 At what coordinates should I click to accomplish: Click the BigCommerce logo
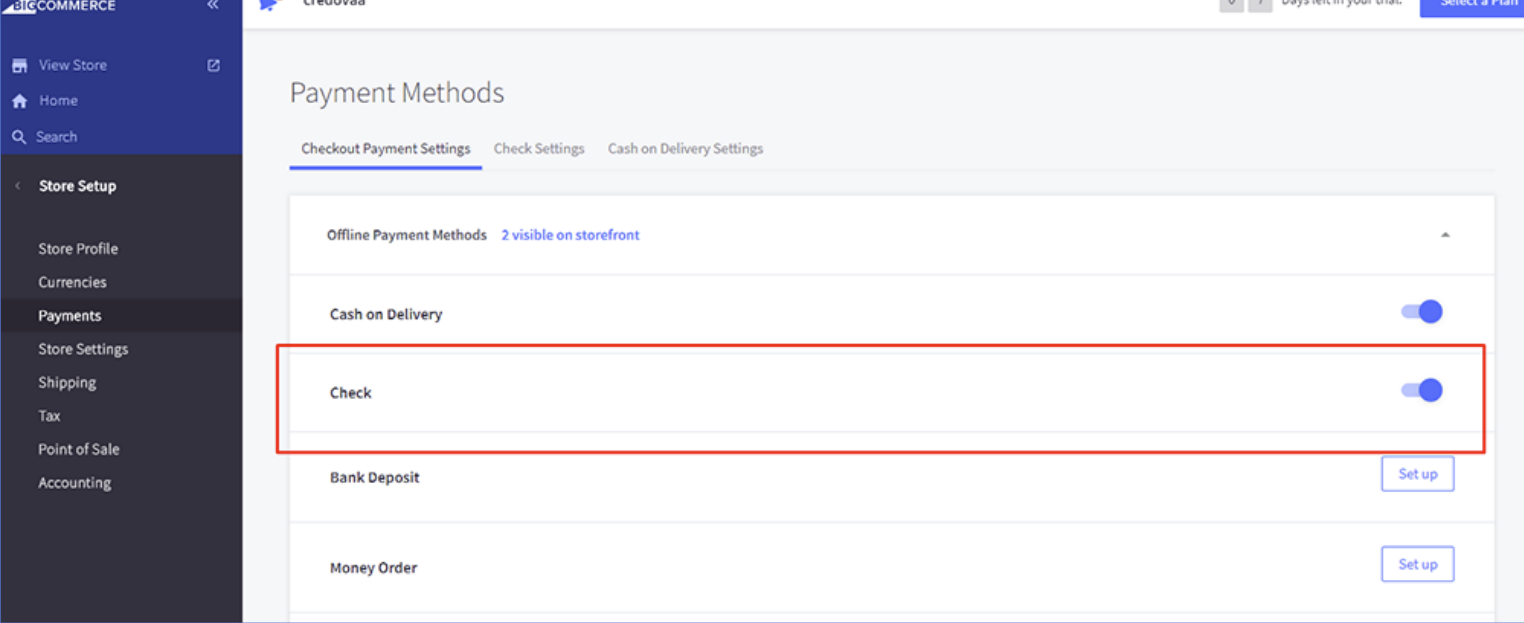64,6
